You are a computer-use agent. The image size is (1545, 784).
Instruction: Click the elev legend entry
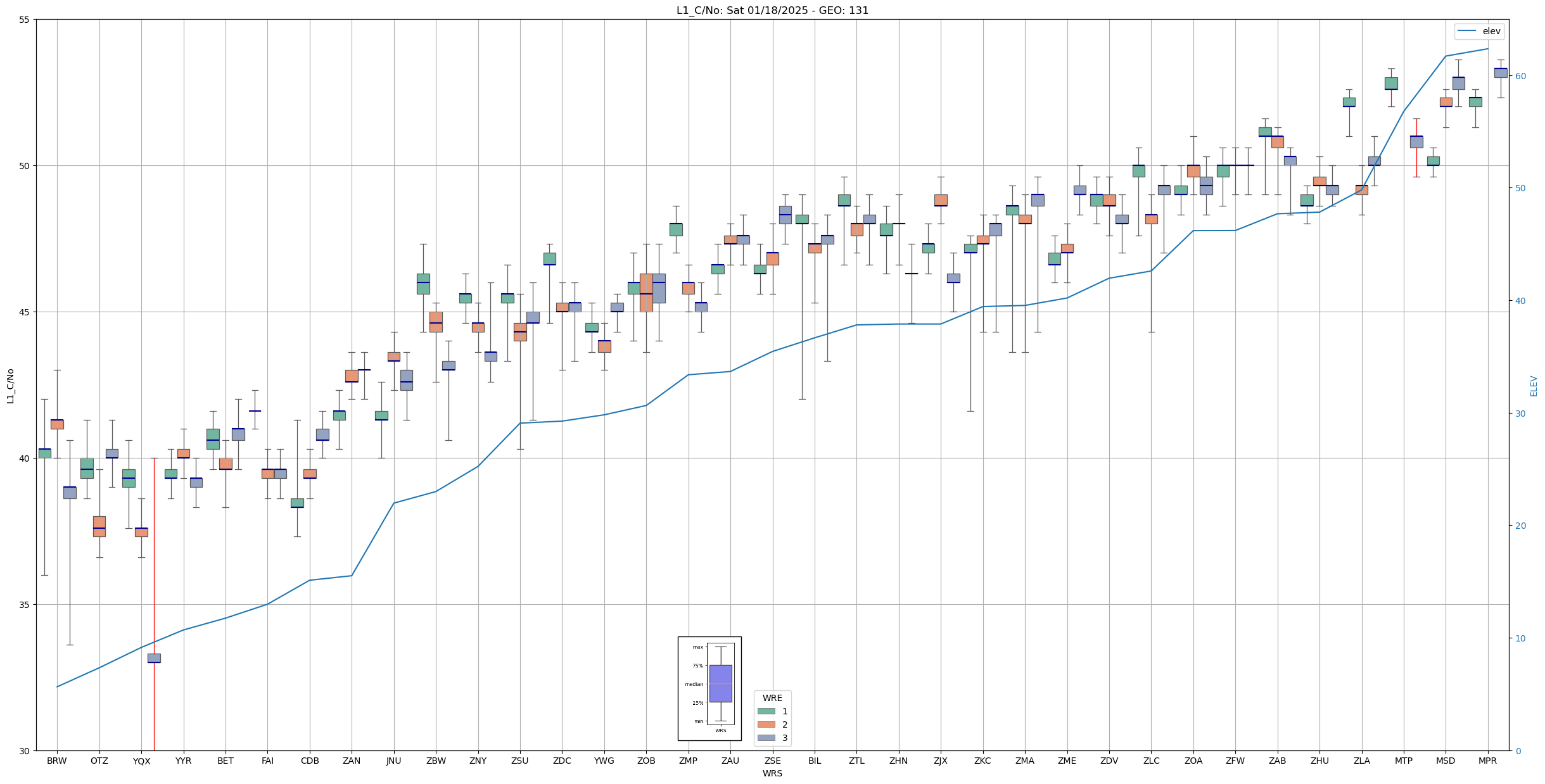1491,31
